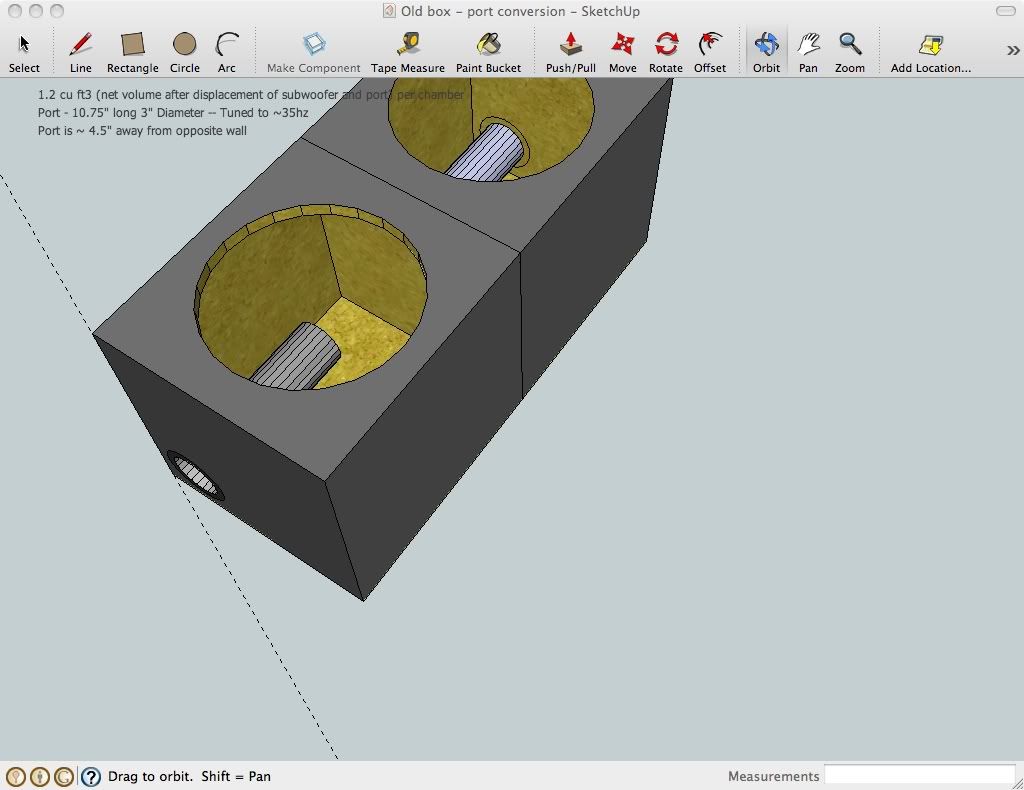Switch to the Orbit tool
This screenshot has height=790, width=1024.
tap(766, 43)
